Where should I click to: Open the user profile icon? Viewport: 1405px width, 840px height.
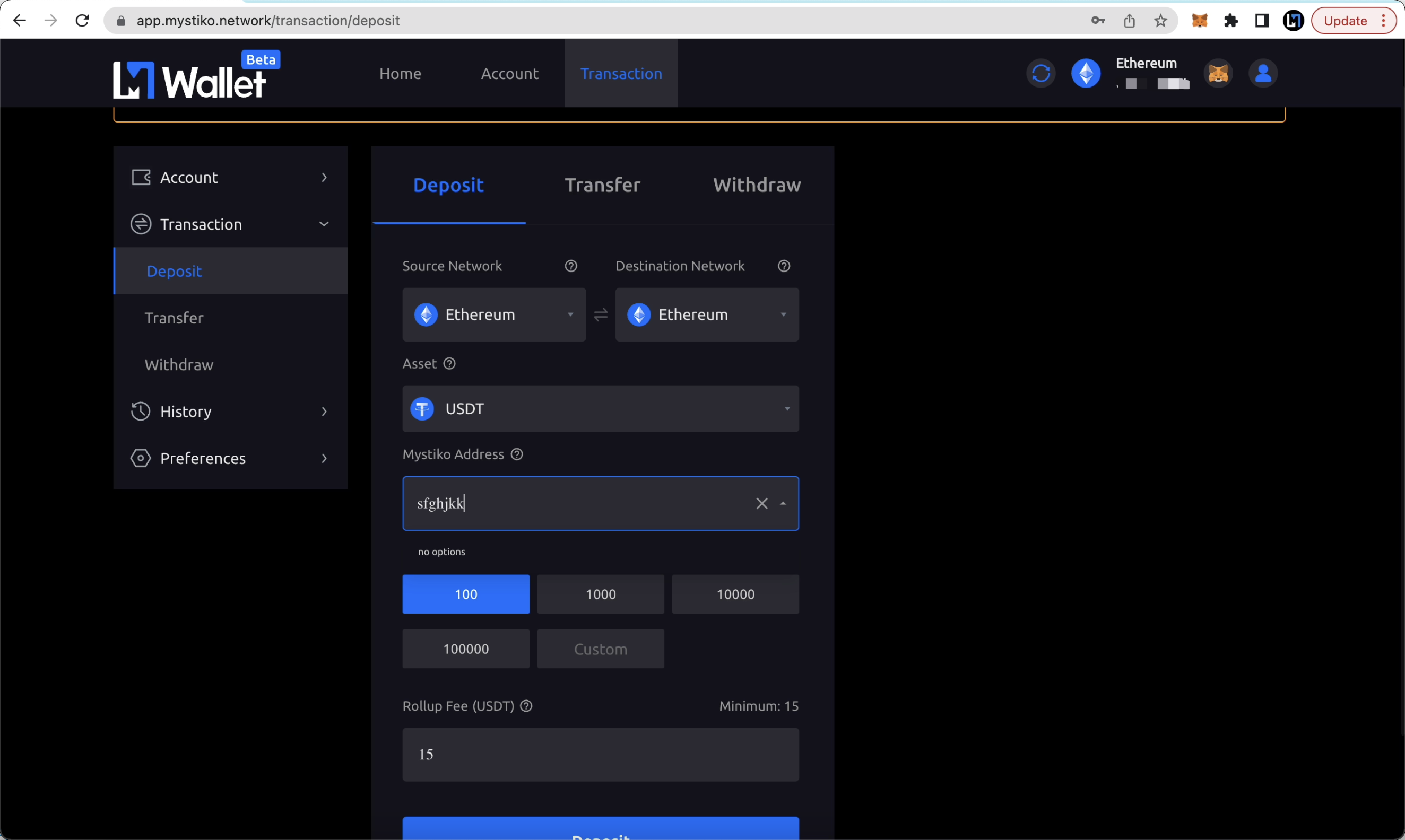tap(1263, 74)
